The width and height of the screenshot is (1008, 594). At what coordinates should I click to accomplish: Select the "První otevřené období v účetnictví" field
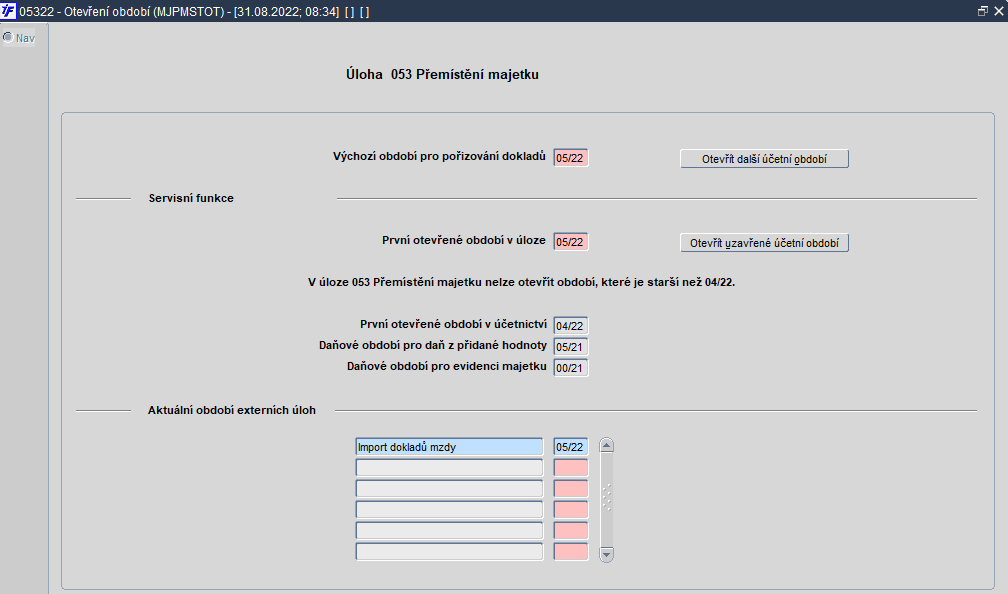pos(570,326)
